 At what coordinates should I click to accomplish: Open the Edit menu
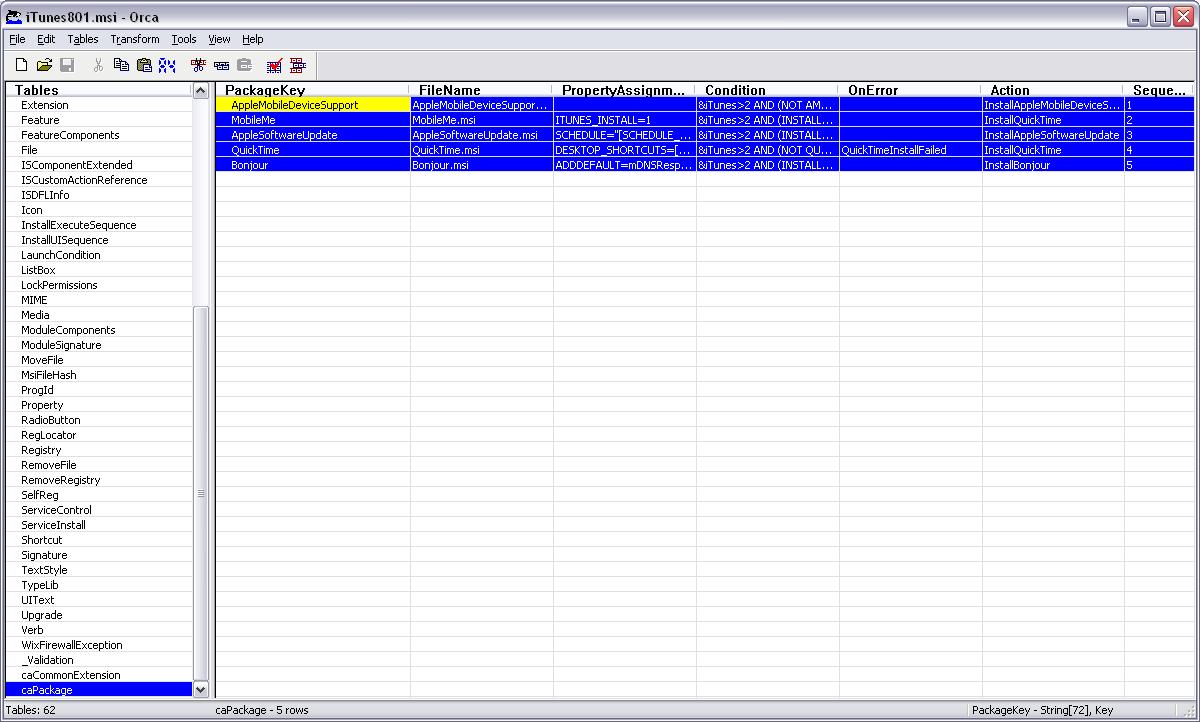tap(46, 39)
